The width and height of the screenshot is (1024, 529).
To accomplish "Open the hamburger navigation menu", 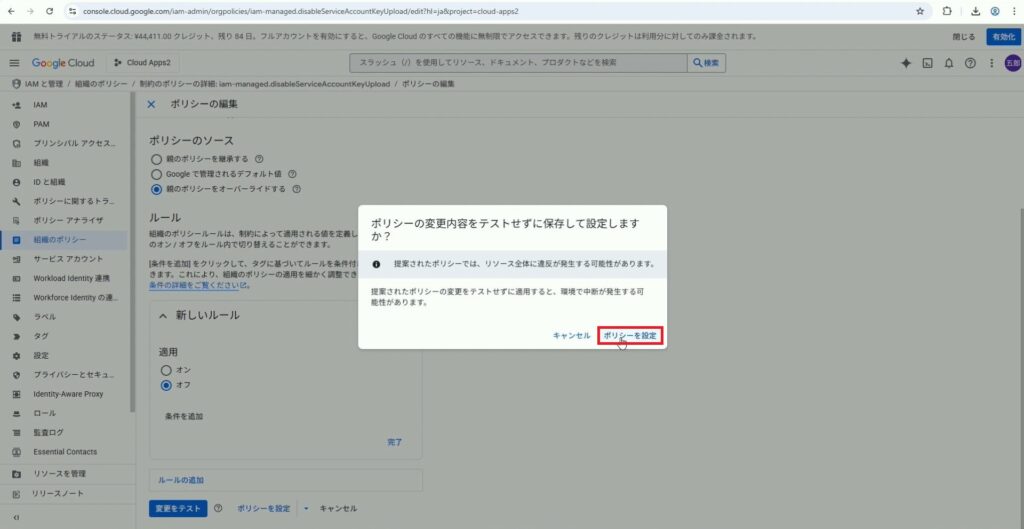I will [14, 62].
